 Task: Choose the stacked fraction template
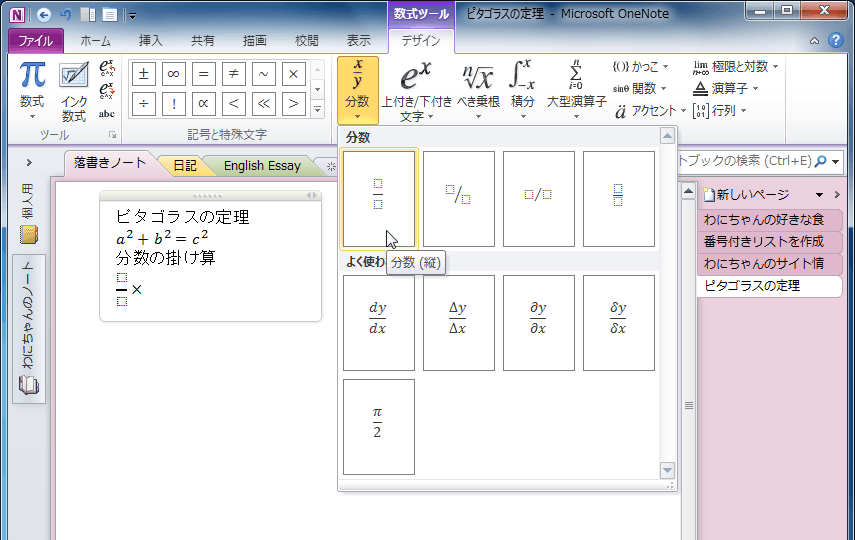tap(379, 199)
